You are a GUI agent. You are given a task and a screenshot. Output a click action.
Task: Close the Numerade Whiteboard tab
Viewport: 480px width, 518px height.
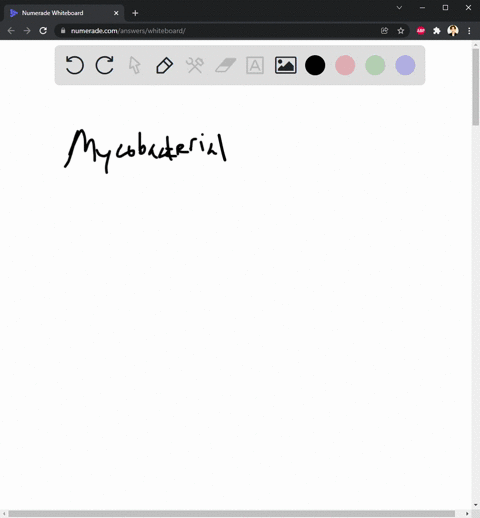116,13
